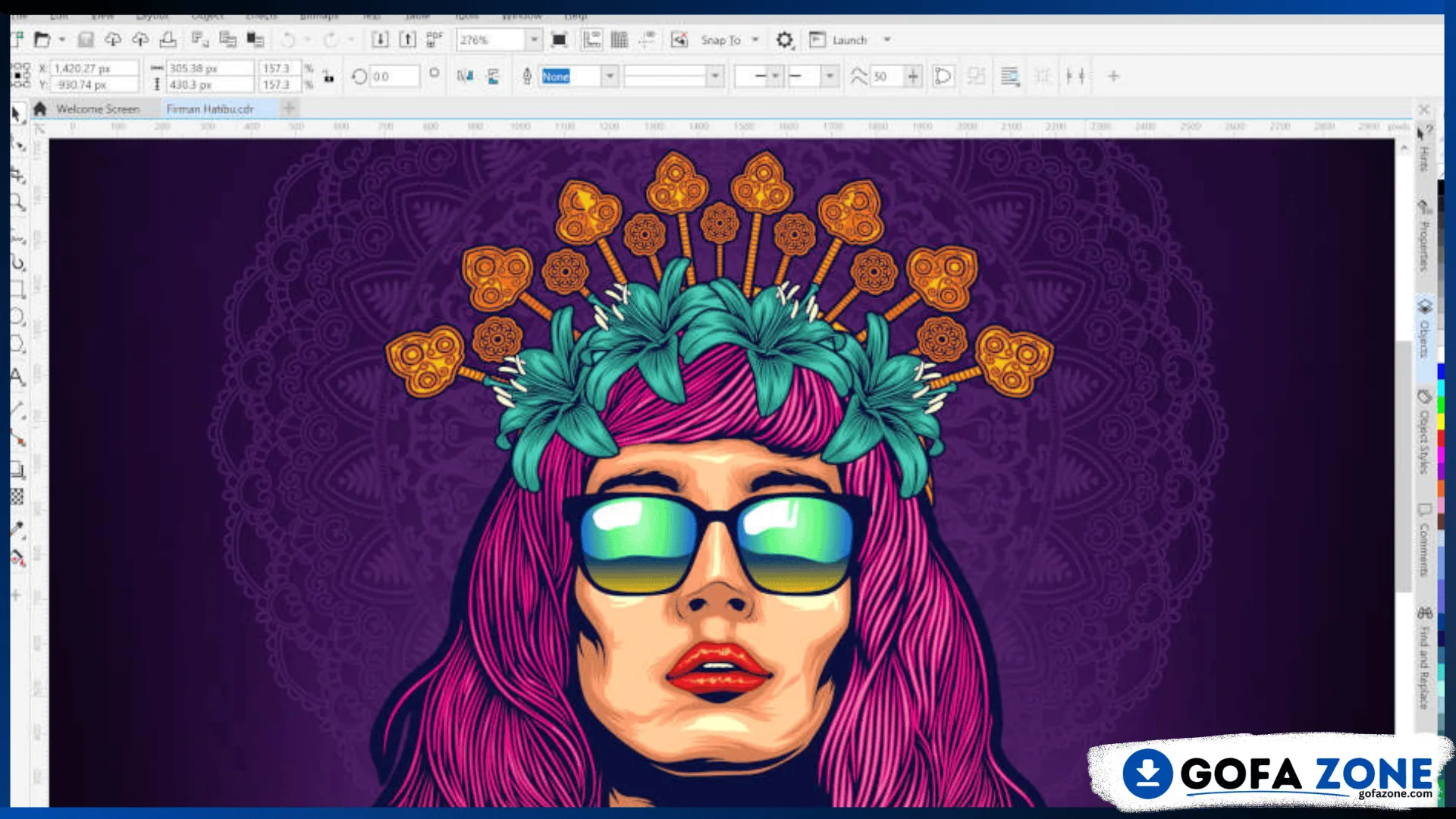Open Options with the gear icon
The image size is (1456, 819).
[785, 40]
